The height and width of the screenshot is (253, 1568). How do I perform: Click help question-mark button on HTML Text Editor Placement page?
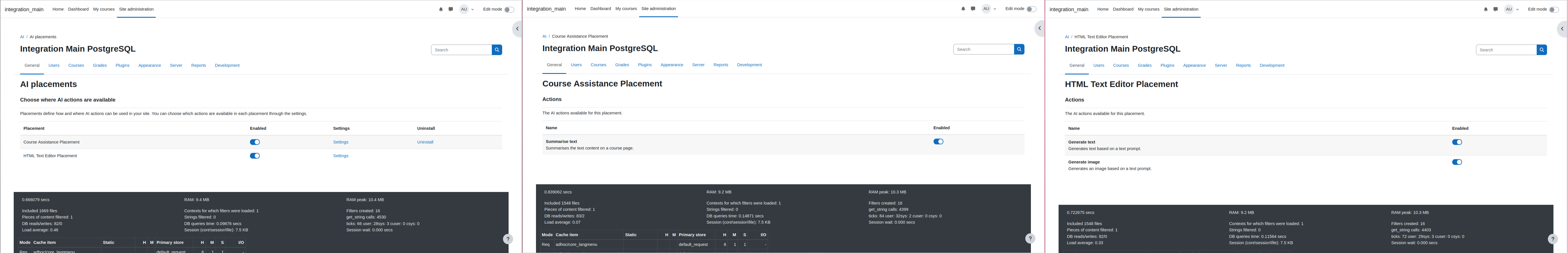(x=1553, y=239)
